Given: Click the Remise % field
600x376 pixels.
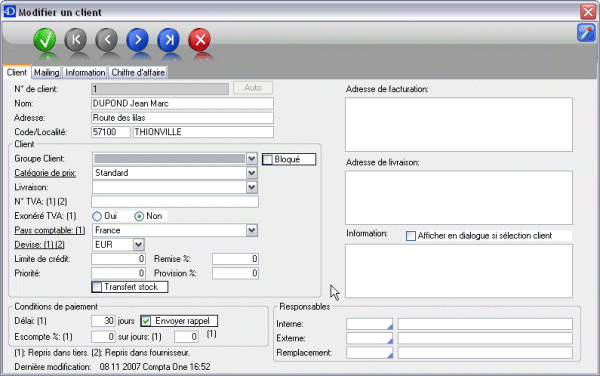Looking at the screenshot, I should click(235, 259).
